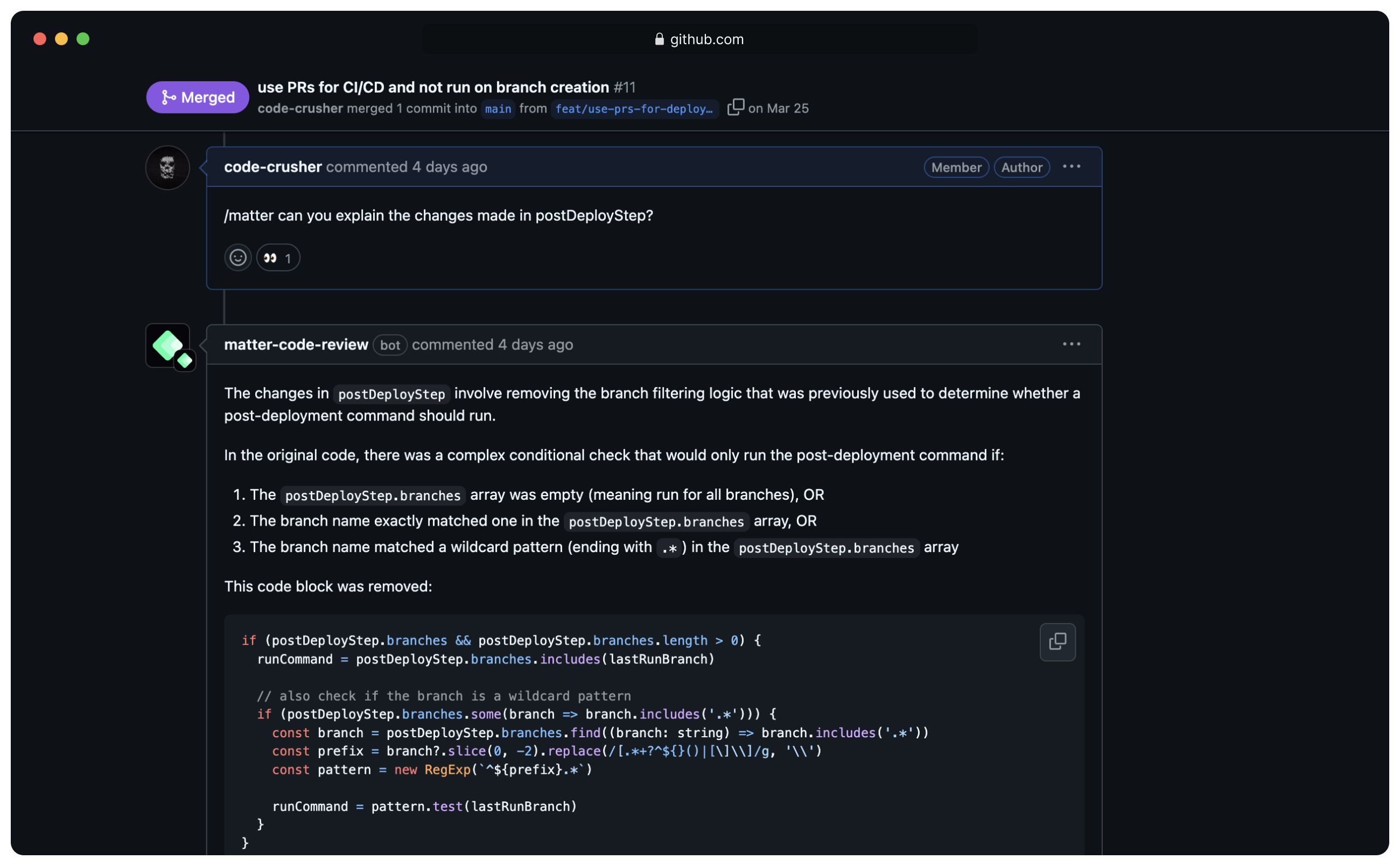This screenshot has width=1400, height=866.
Task: Open the main base branch link
Action: pos(498,109)
